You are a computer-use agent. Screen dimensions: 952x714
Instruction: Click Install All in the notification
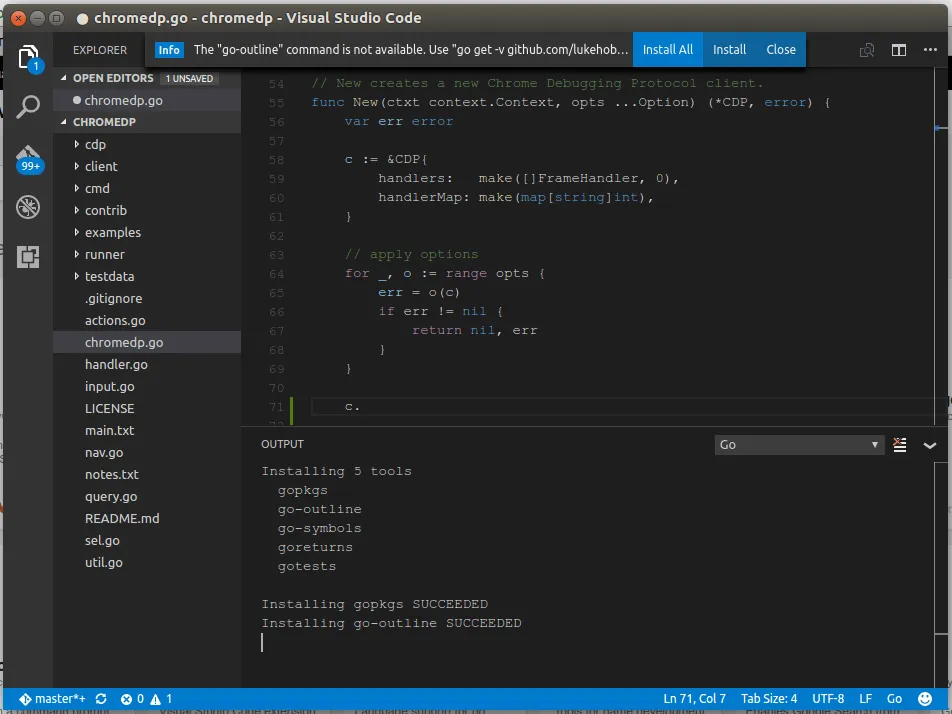[667, 49]
